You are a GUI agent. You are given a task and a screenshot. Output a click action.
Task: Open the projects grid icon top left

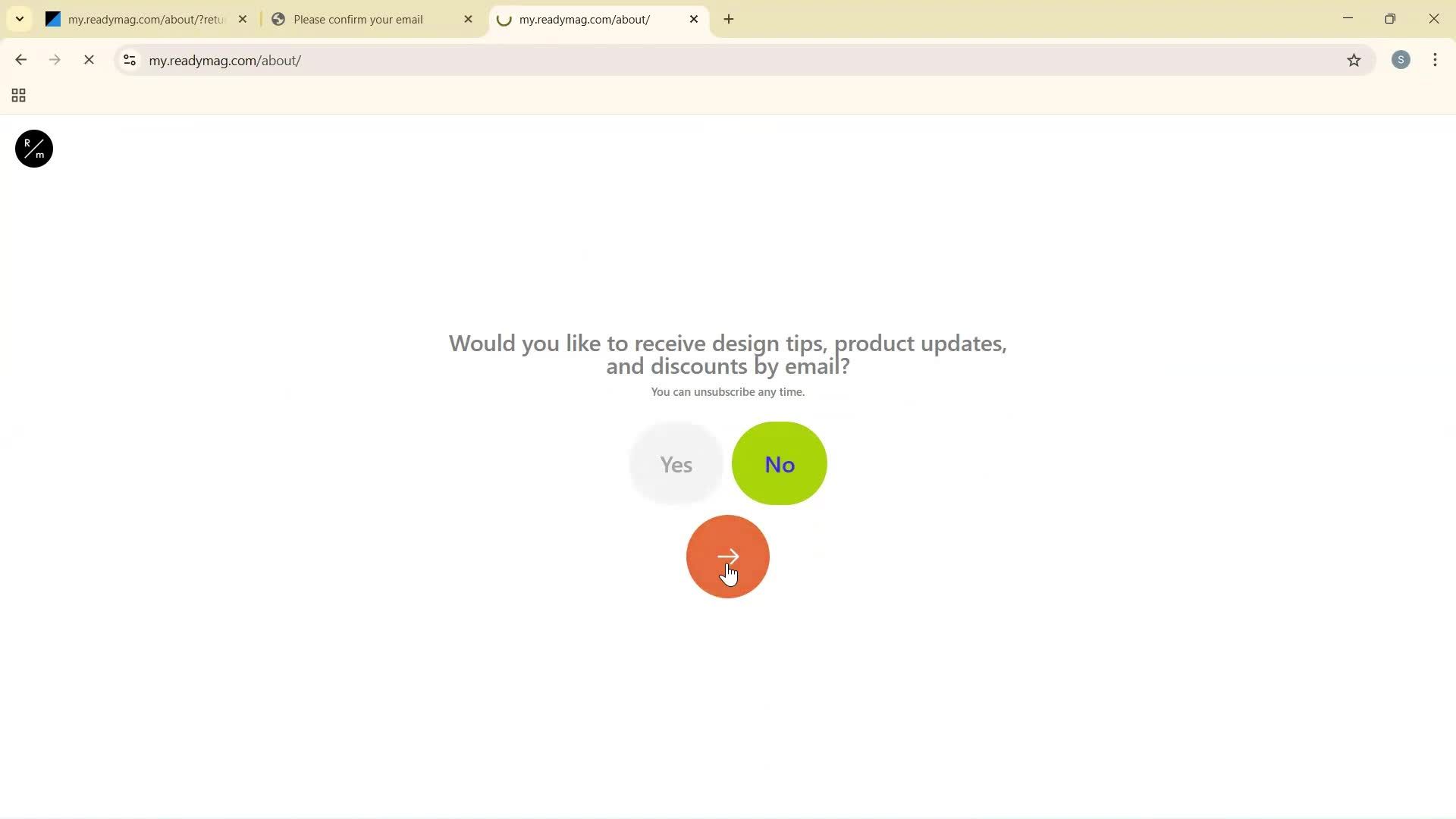[x=17, y=96]
